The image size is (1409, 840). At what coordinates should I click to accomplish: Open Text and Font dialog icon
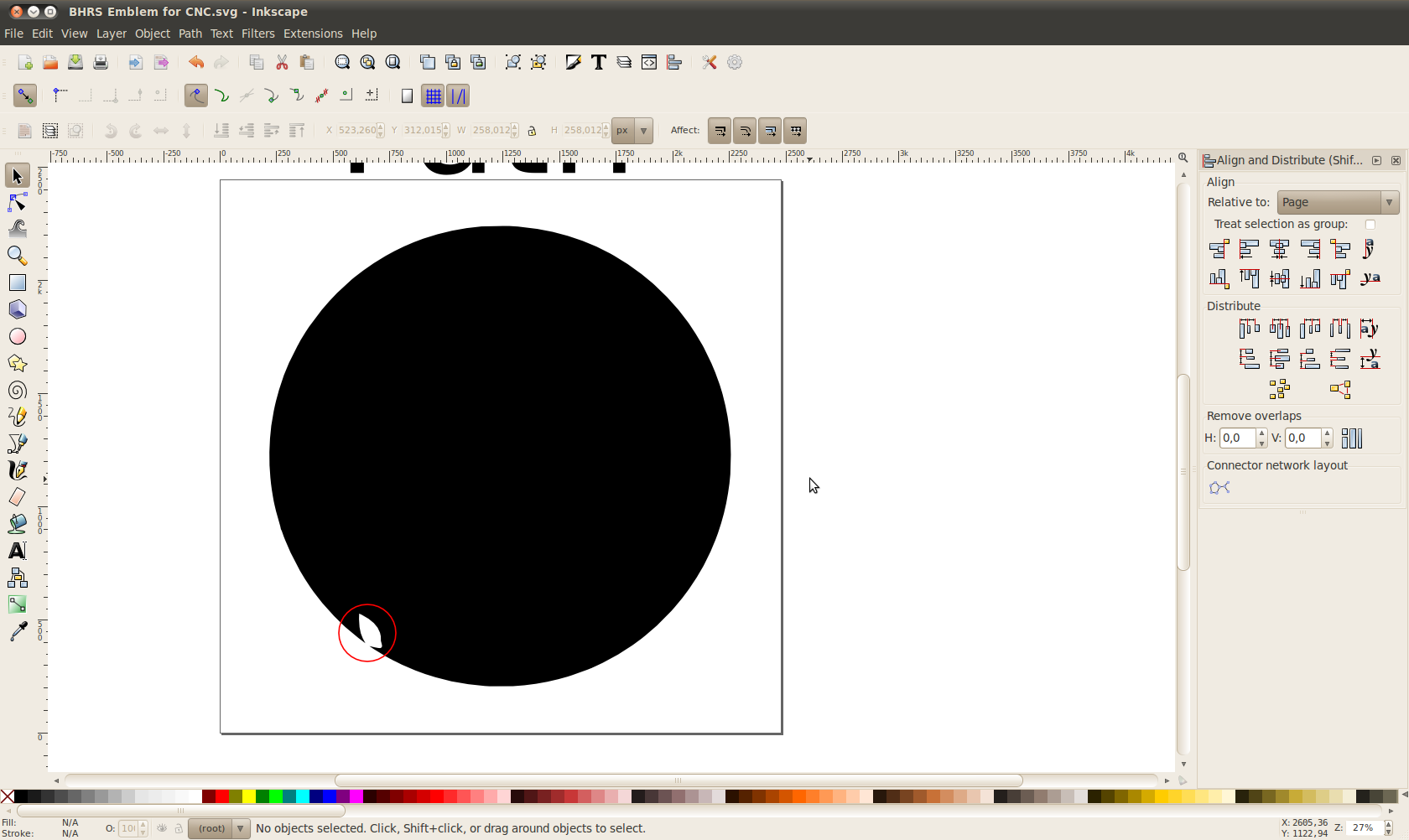(599, 62)
